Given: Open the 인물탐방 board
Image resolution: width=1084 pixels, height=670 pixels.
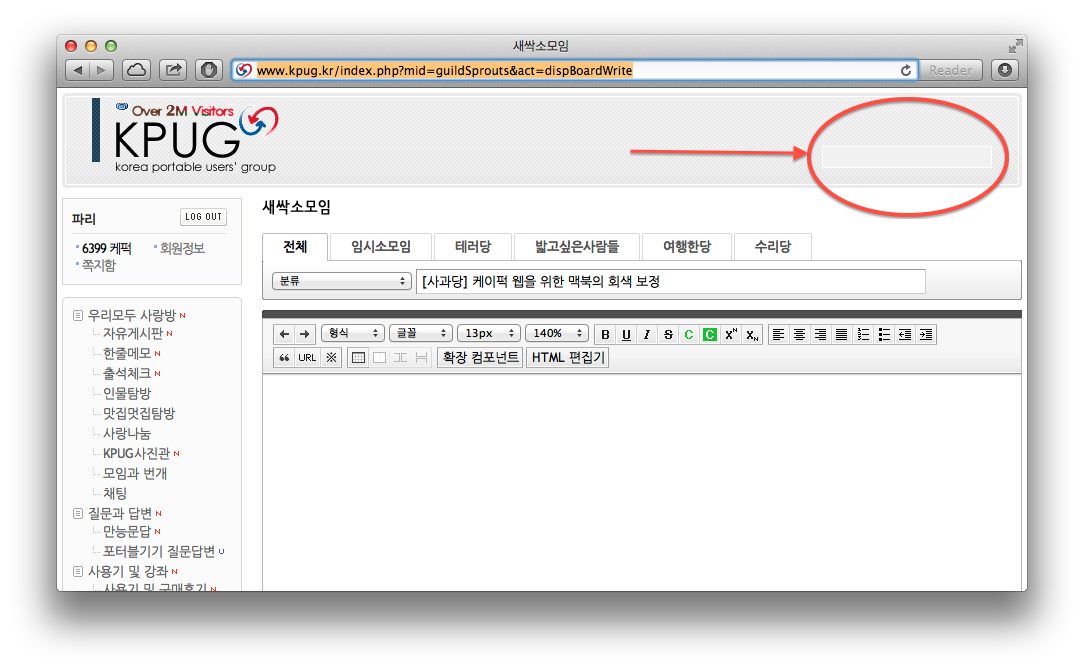Looking at the screenshot, I should [x=127, y=393].
